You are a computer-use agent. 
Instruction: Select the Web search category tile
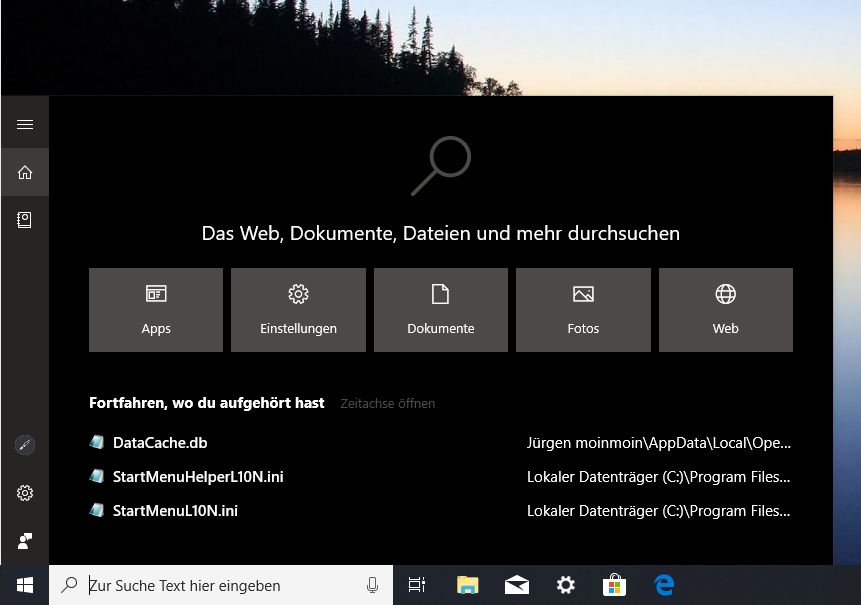[x=726, y=310]
